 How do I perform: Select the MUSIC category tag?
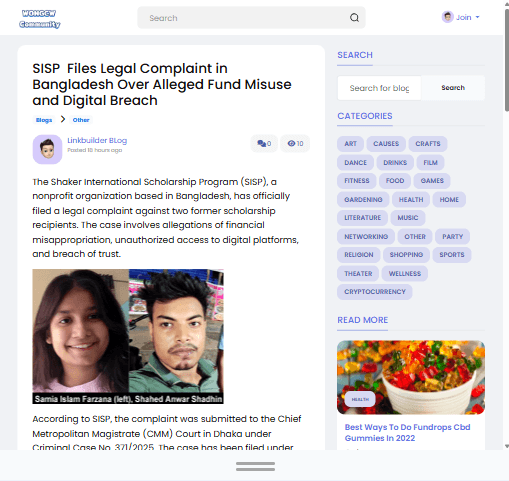tap(408, 218)
